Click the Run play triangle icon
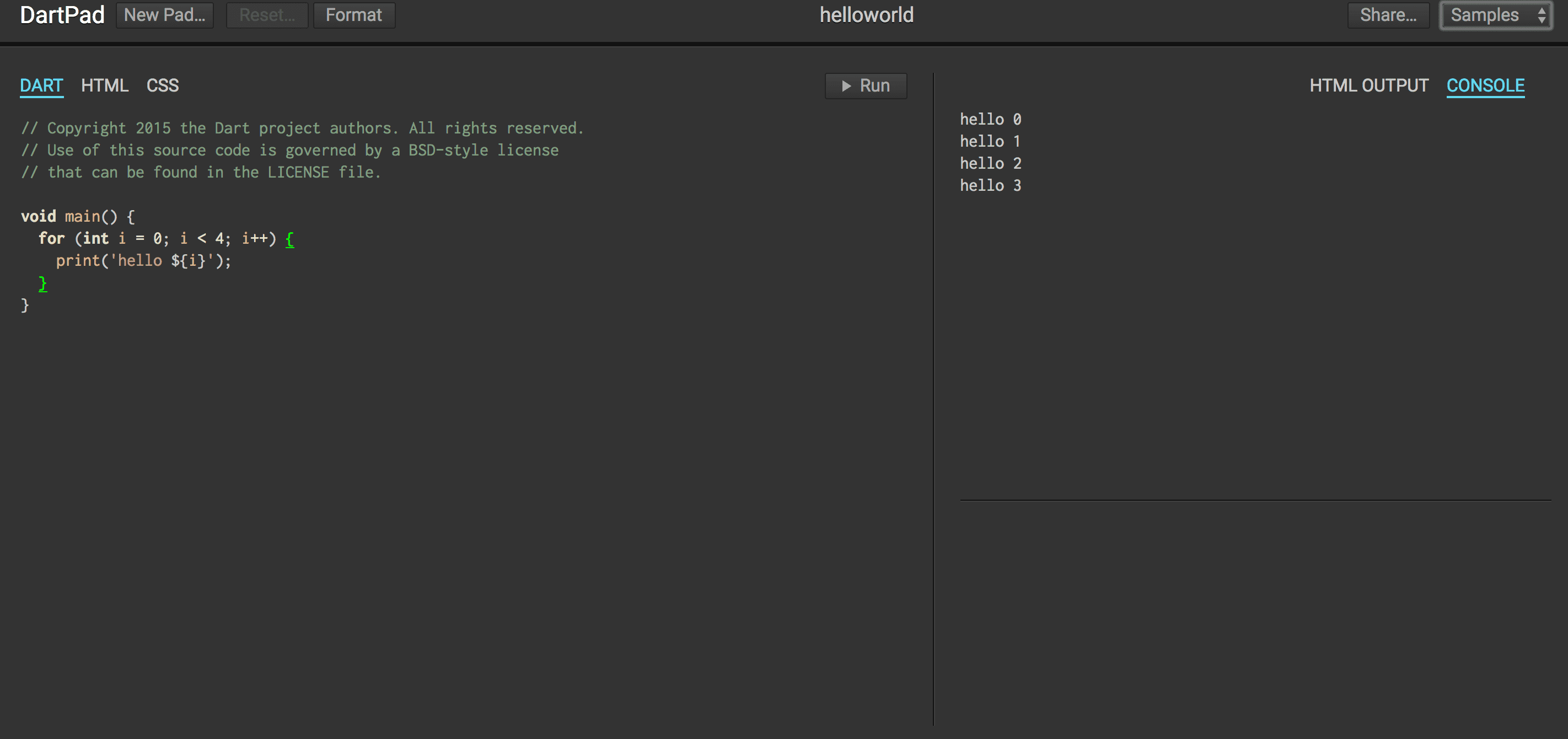The image size is (1568, 739). tap(846, 86)
